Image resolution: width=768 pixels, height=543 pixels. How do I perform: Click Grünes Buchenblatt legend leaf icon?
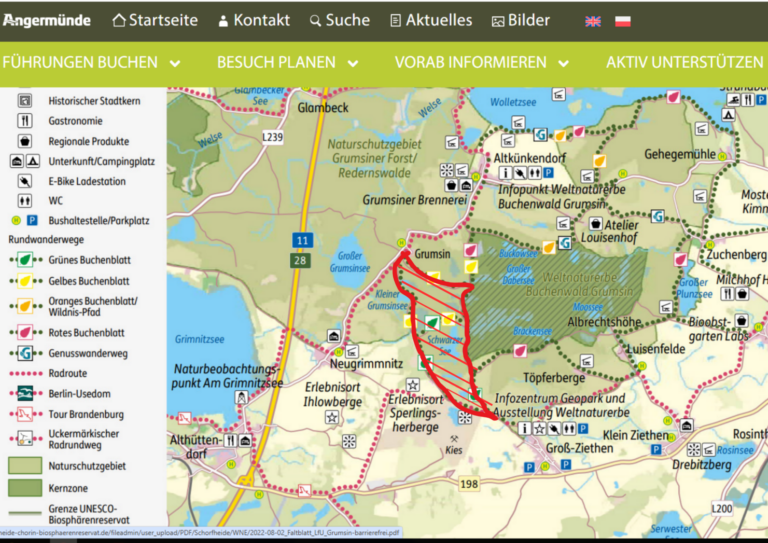[x=24, y=260]
